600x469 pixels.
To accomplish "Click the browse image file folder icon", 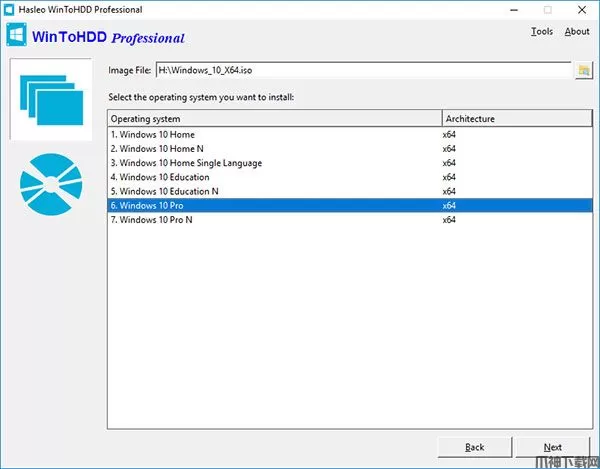I will click(584, 70).
